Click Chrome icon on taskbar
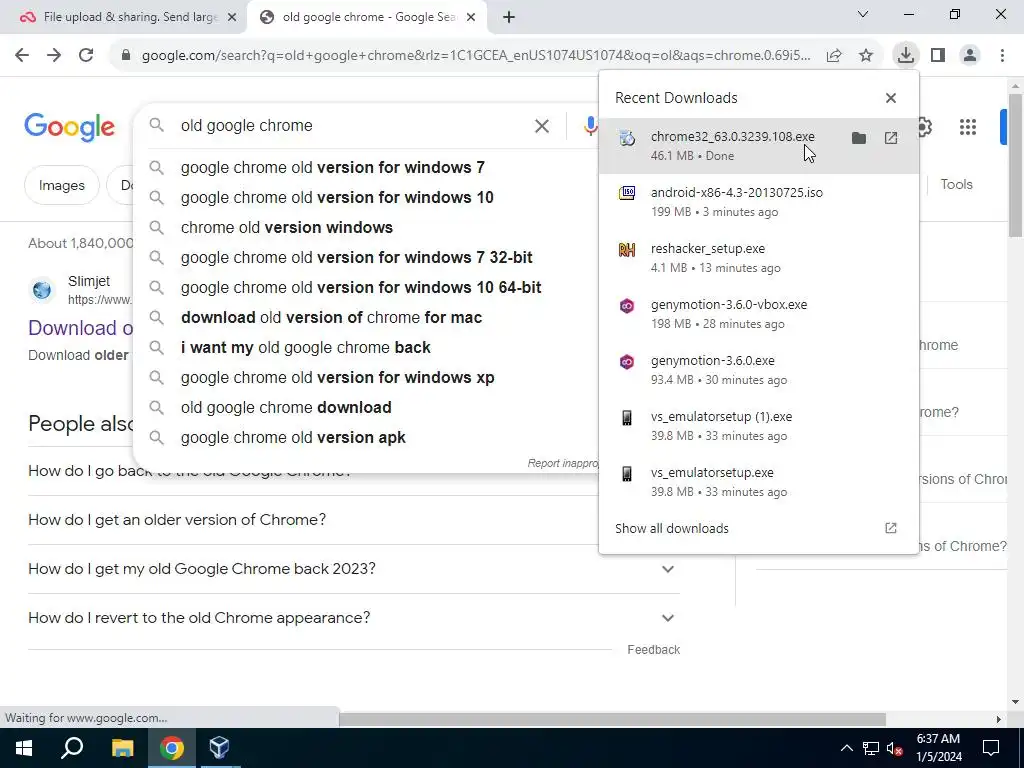Image resolution: width=1024 pixels, height=768 pixels. [172, 748]
